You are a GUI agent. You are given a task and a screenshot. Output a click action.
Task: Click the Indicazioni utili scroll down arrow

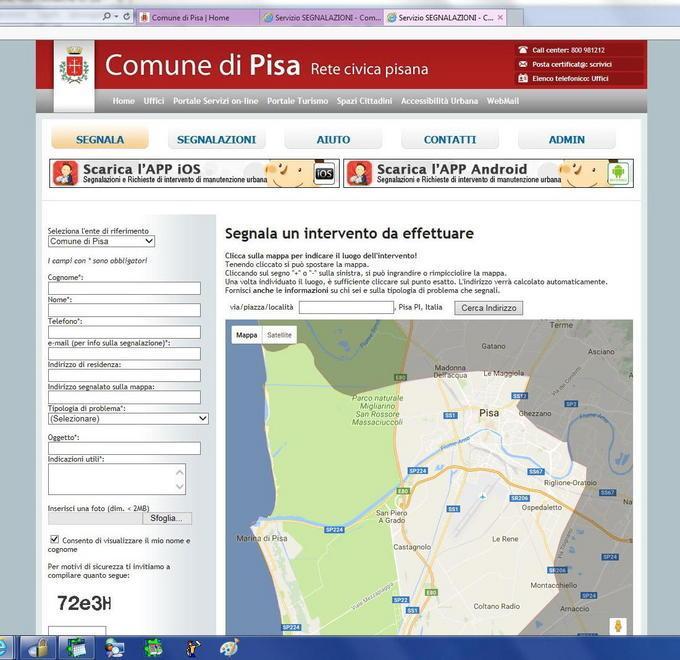click(180, 487)
